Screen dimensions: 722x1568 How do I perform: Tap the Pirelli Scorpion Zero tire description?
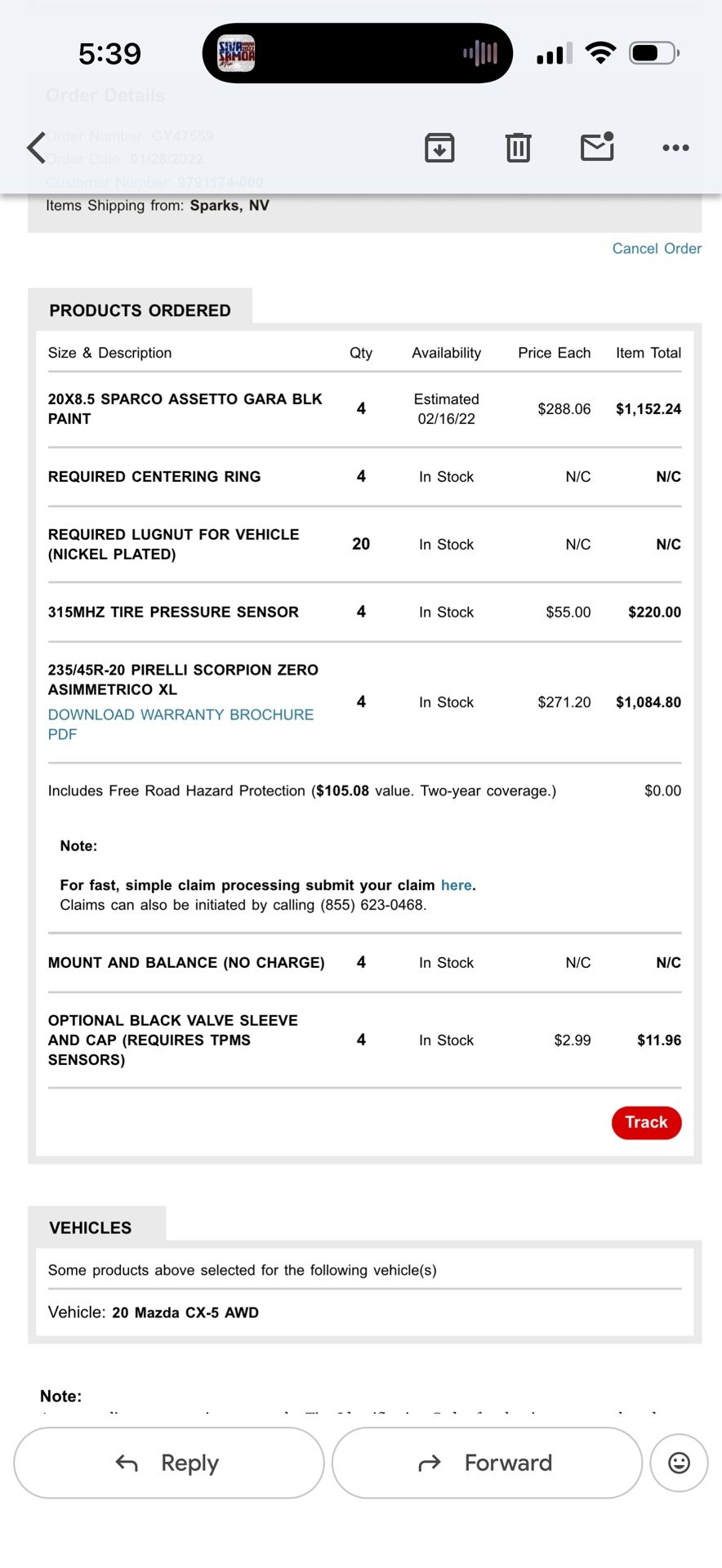click(183, 679)
